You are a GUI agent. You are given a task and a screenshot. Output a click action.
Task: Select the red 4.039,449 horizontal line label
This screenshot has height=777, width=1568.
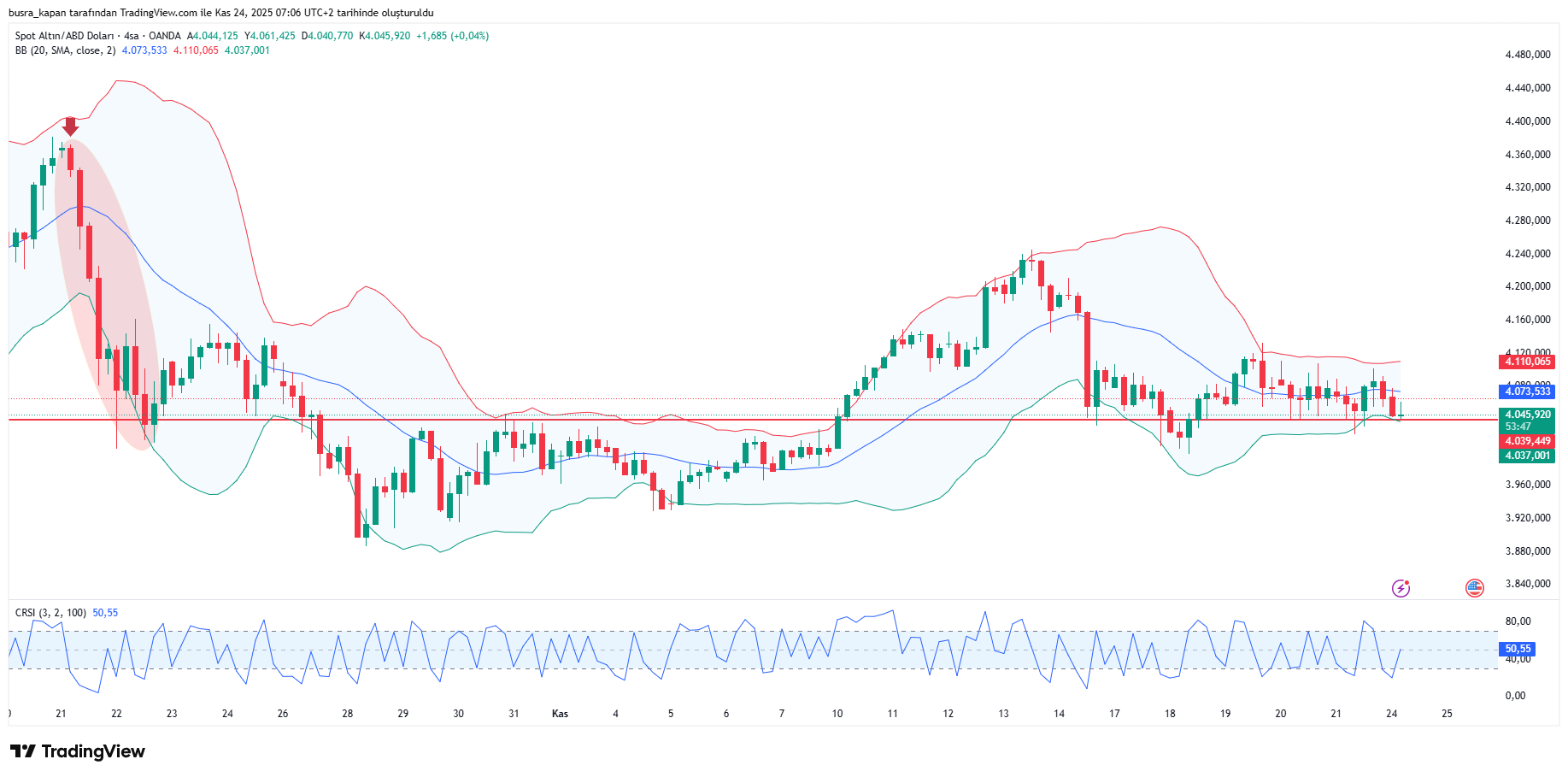(1527, 441)
